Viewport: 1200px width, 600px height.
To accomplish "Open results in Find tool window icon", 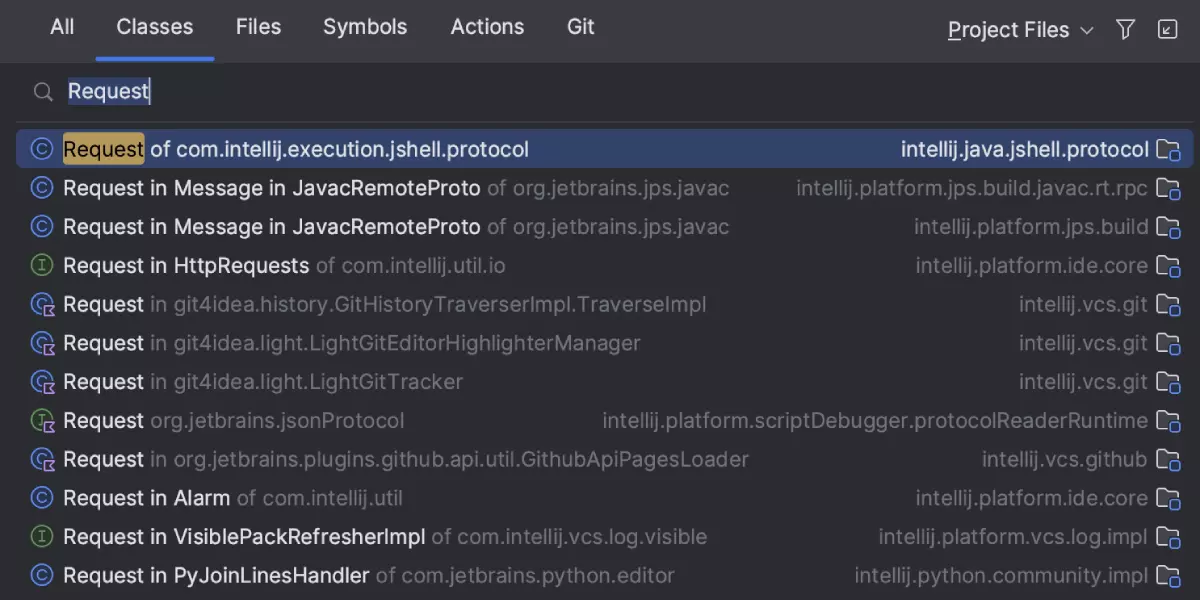I will tap(1167, 30).
